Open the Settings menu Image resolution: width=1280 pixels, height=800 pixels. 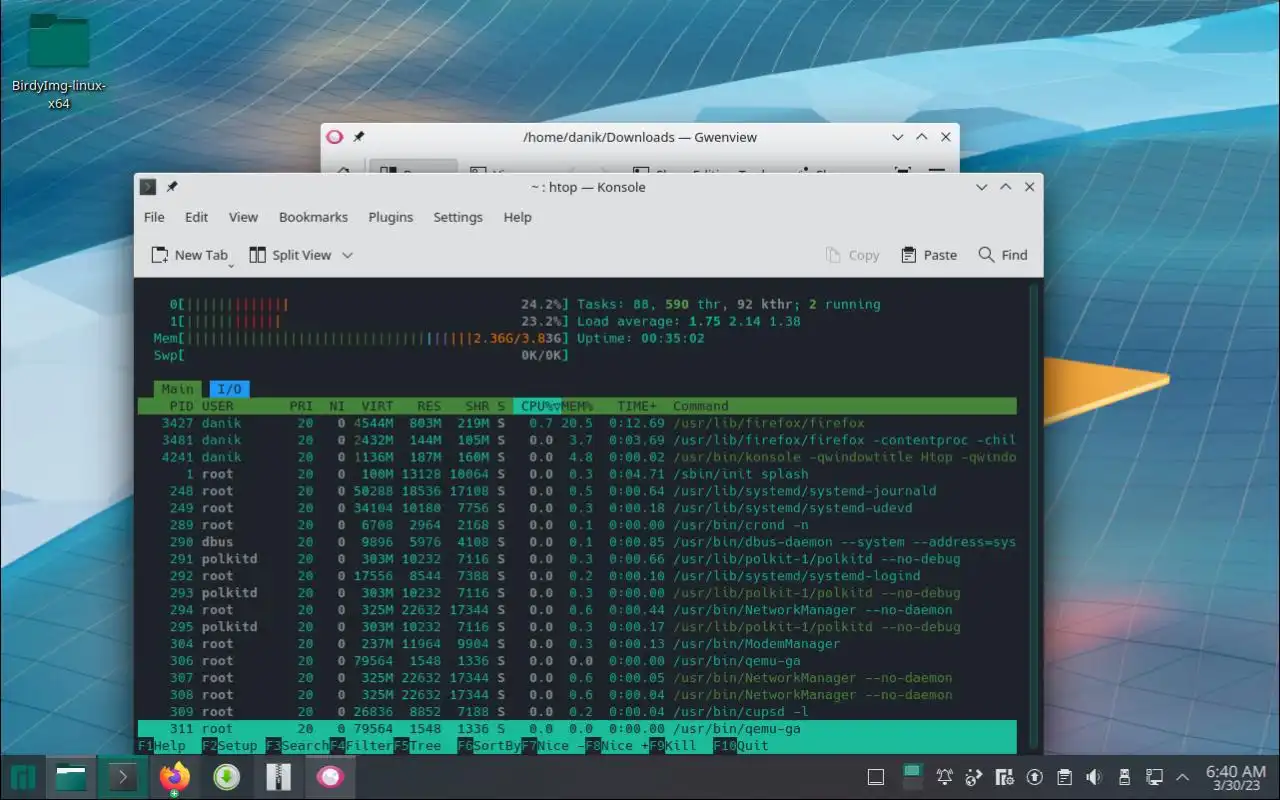[458, 217]
